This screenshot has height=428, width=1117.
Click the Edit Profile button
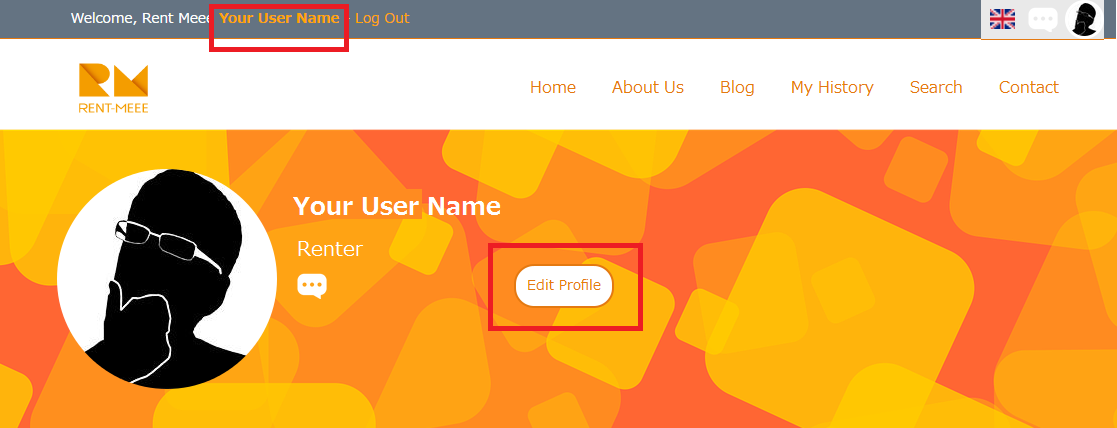[563, 286]
